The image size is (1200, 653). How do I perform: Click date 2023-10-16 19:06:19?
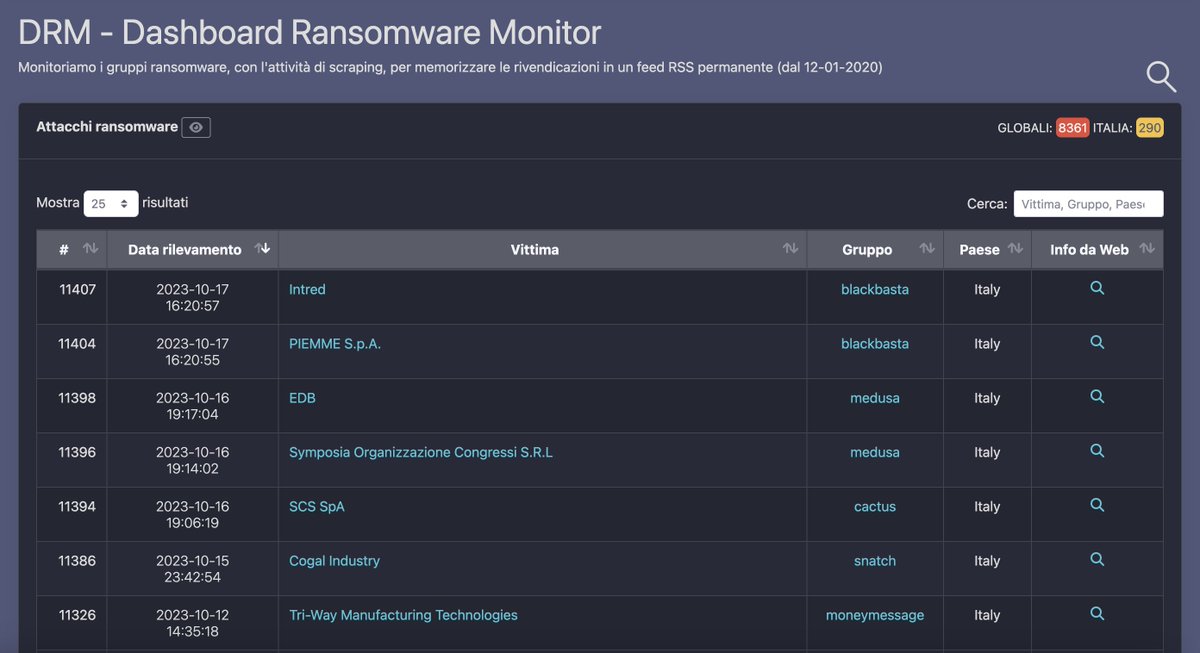tap(193, 514)
